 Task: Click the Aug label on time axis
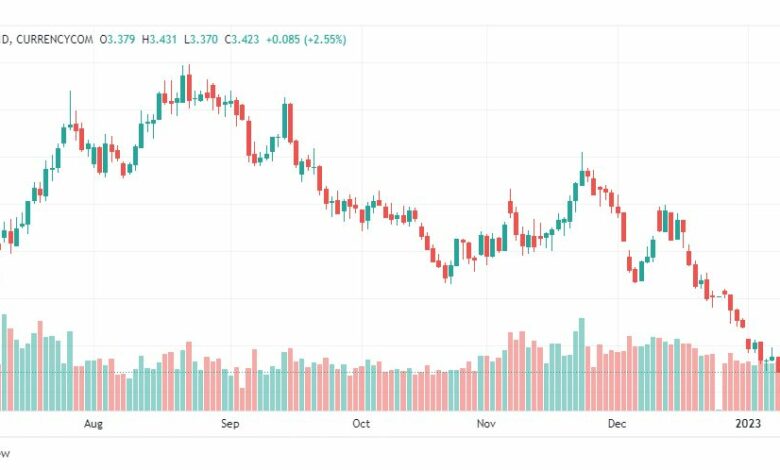pos(93,424)
